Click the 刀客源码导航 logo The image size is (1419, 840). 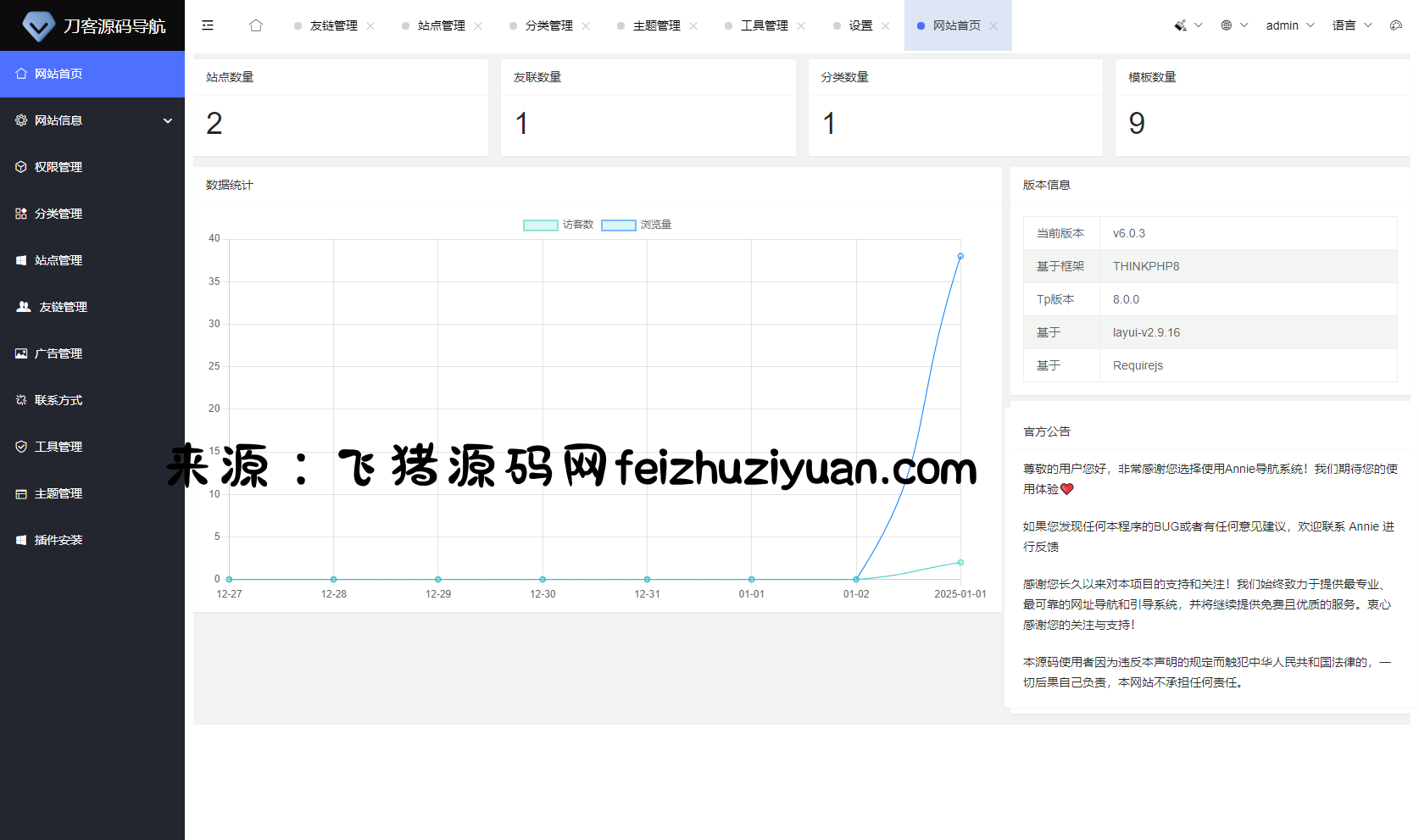92,25
